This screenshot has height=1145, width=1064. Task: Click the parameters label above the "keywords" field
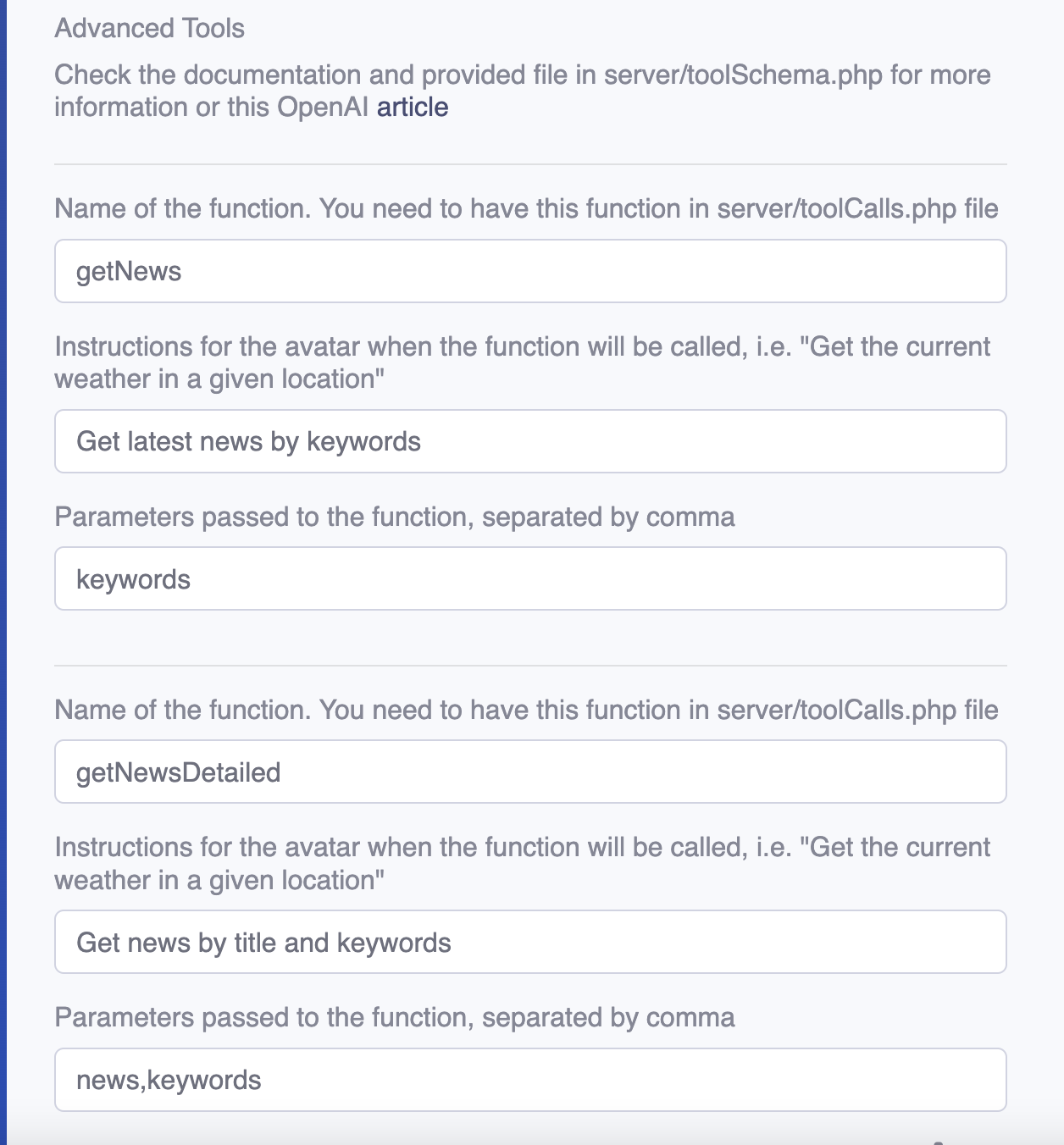[x=394, y=517]
